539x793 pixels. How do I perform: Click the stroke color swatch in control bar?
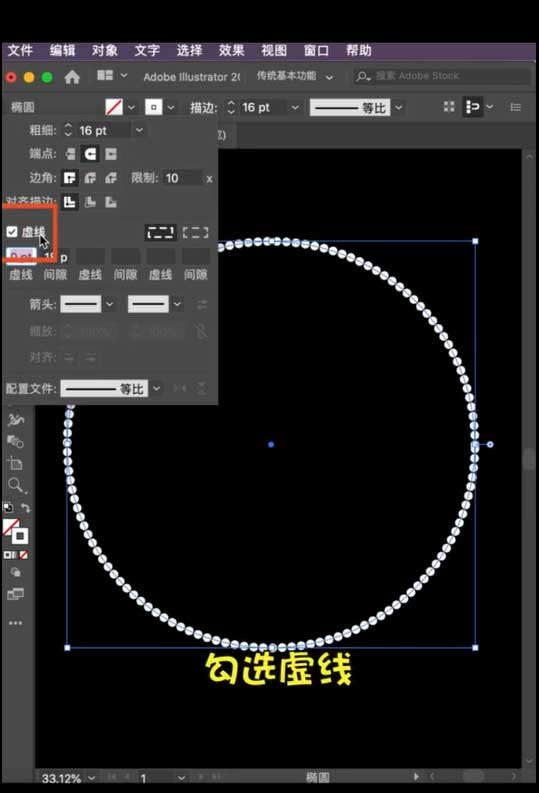click(154, 107)
